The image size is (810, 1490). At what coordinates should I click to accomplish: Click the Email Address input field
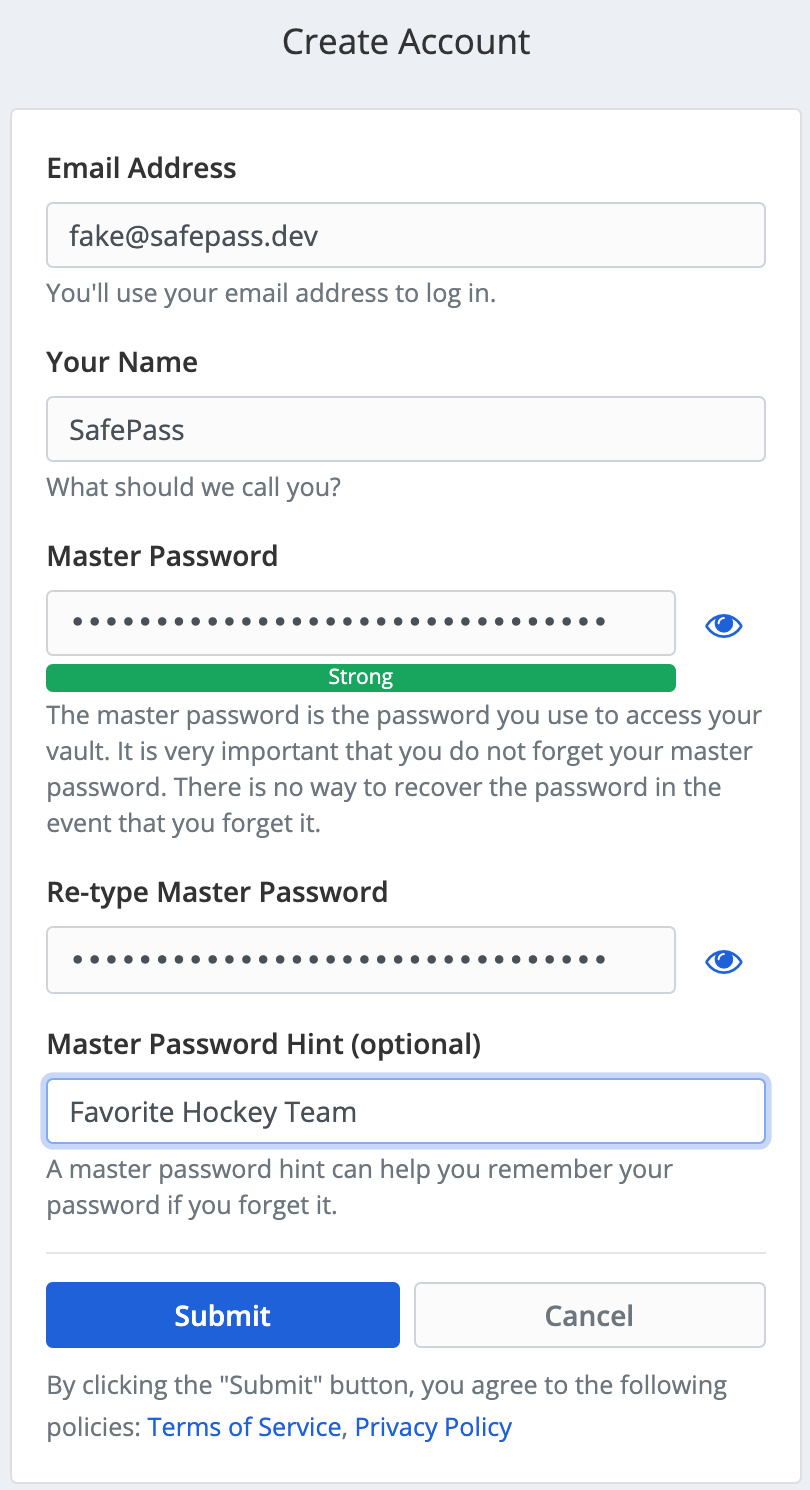coord(405,235)
